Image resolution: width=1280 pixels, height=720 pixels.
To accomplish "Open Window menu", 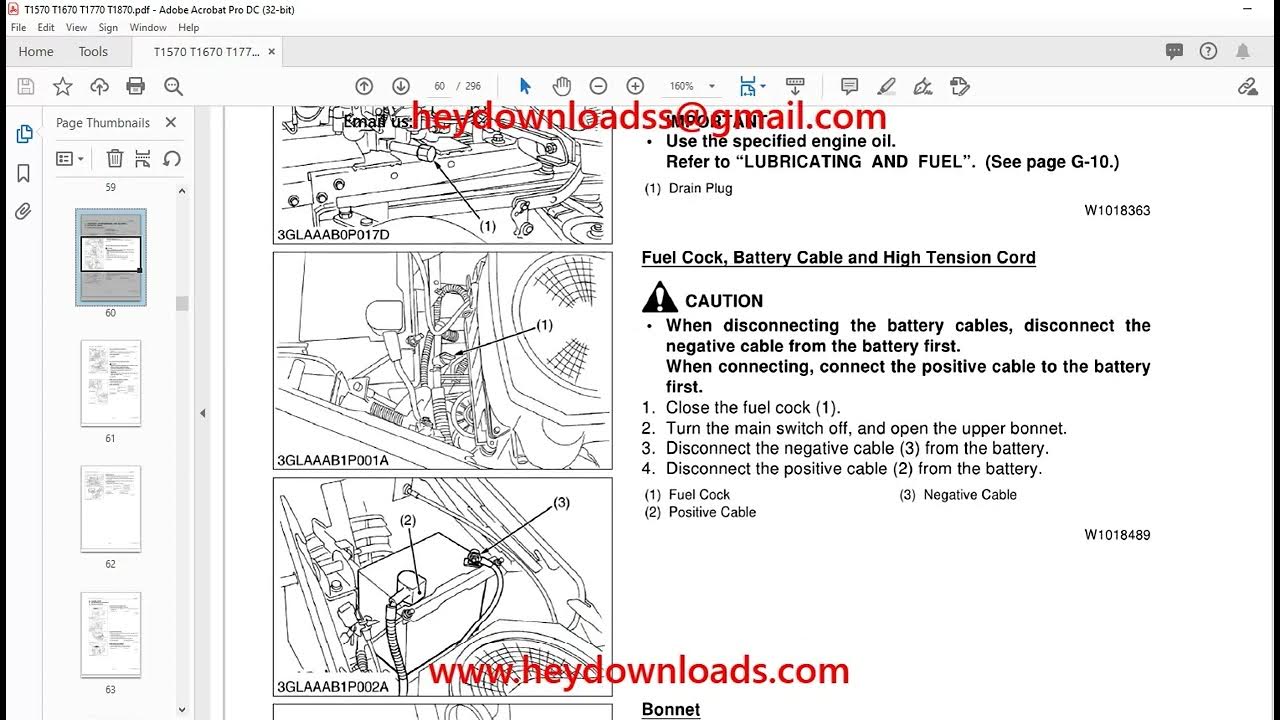I will pos(148,27).
